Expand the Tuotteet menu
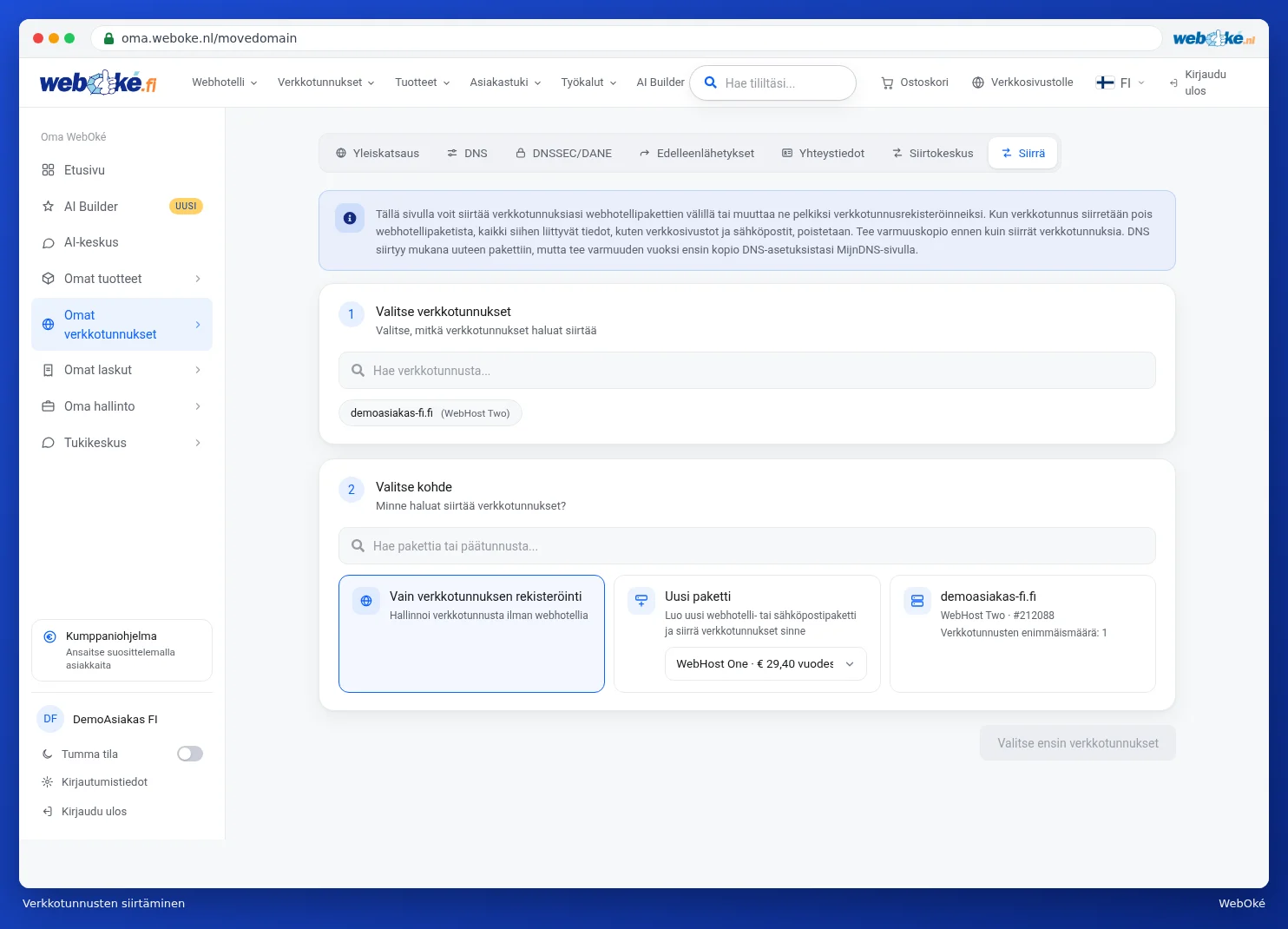Image resolution: width=1288 pixels, height=929 pixels. click(423, 82)
